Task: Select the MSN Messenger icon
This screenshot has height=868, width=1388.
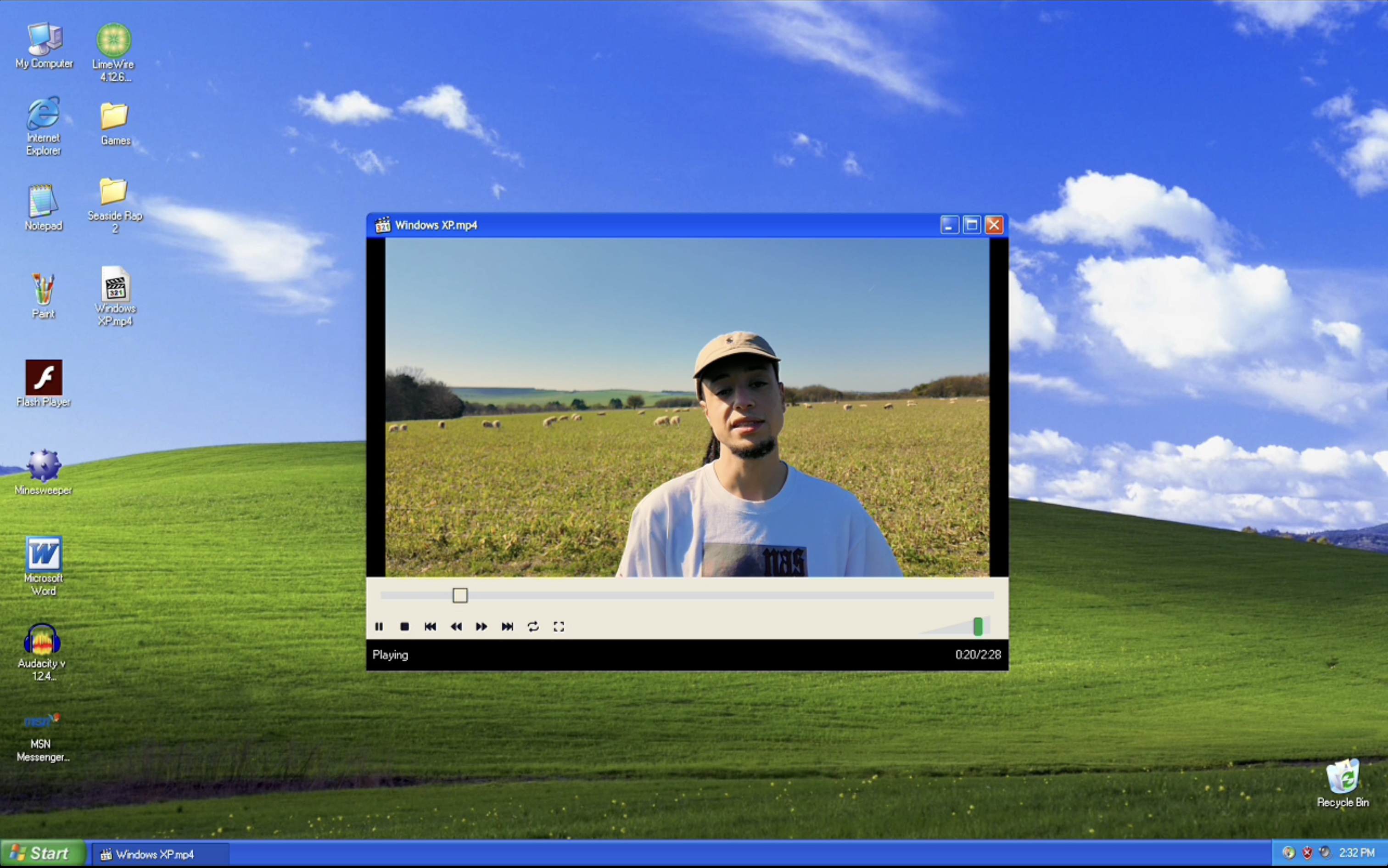Action: [x=43, y=738]
